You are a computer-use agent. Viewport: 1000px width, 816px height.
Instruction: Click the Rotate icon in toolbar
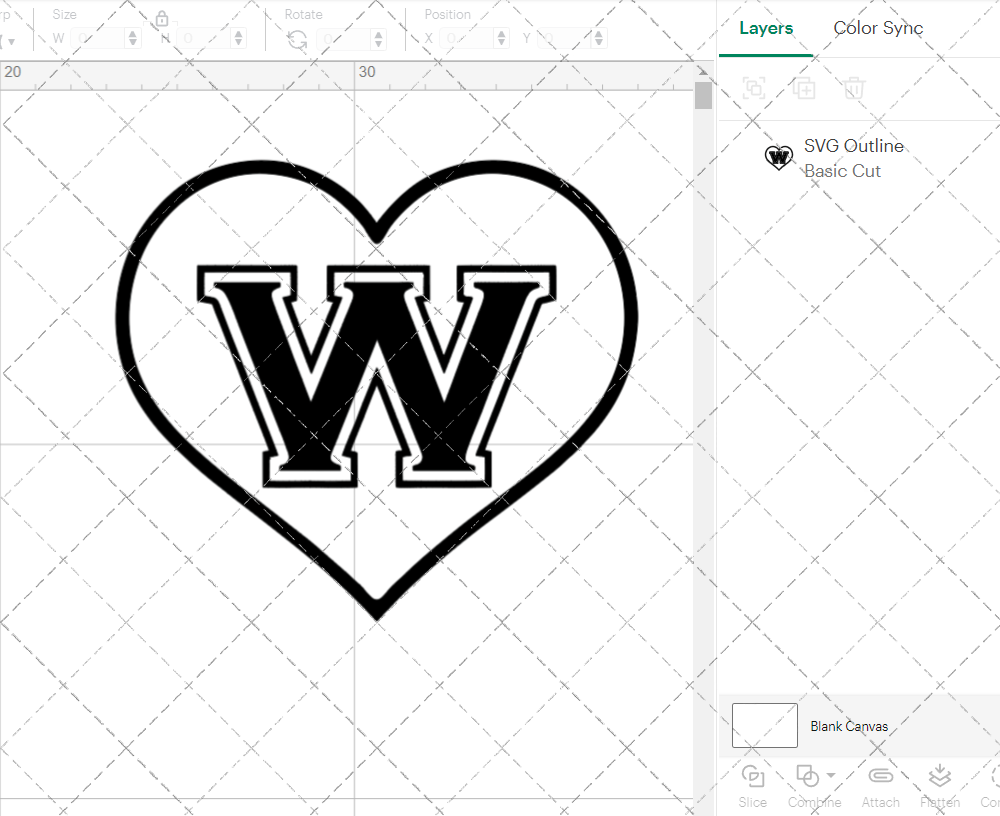(297, 40)
